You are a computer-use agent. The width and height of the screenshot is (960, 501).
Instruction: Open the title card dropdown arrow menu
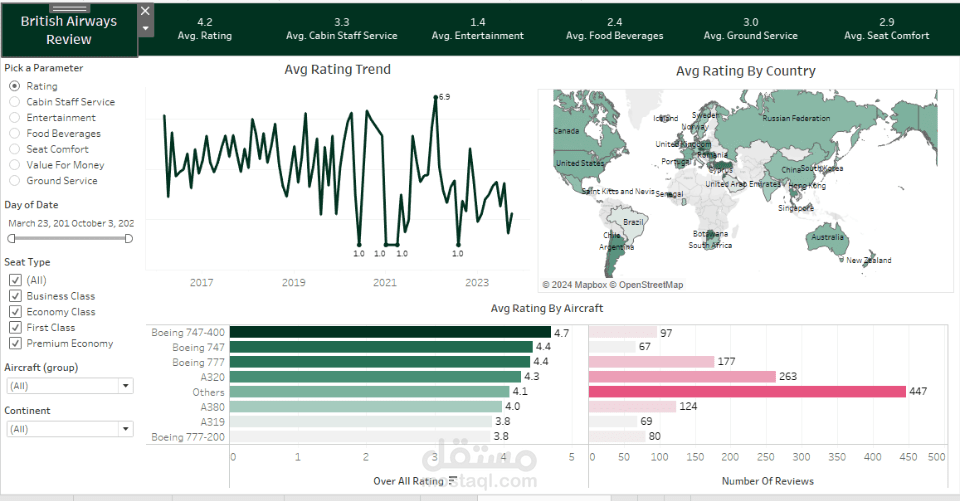(x=145, y=28)
